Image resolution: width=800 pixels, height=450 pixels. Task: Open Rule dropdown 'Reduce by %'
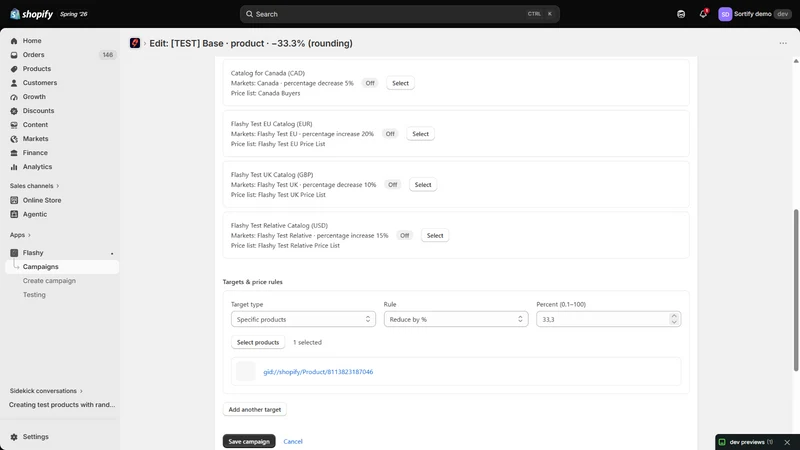coord(456,319)
